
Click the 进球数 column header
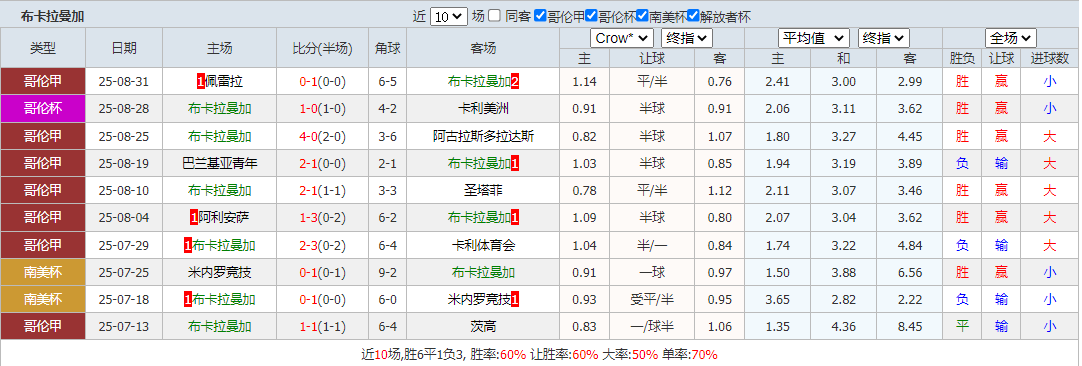pos(1050,58)
